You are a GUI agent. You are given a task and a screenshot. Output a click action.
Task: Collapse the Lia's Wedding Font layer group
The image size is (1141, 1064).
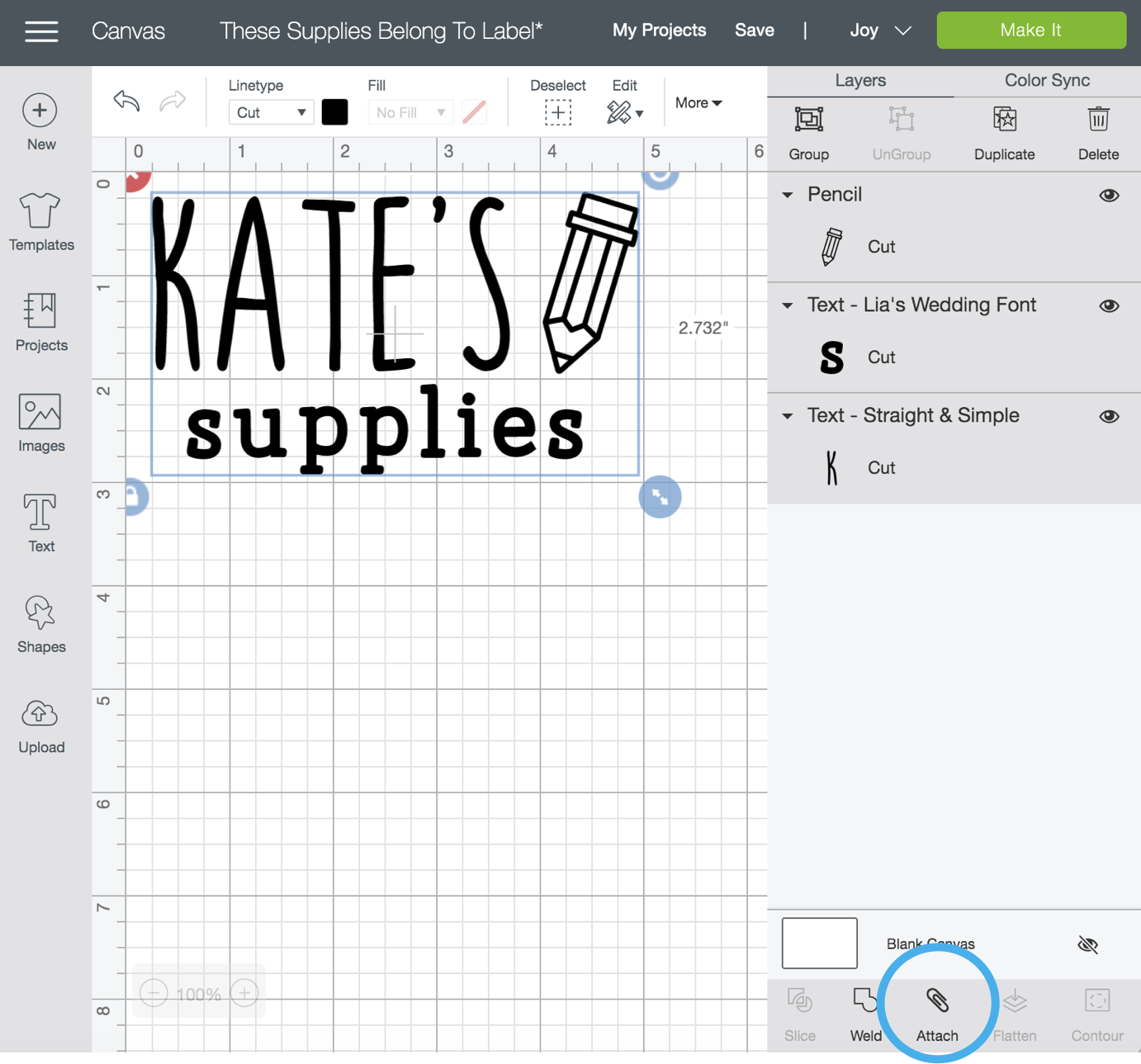click(788, 306)
